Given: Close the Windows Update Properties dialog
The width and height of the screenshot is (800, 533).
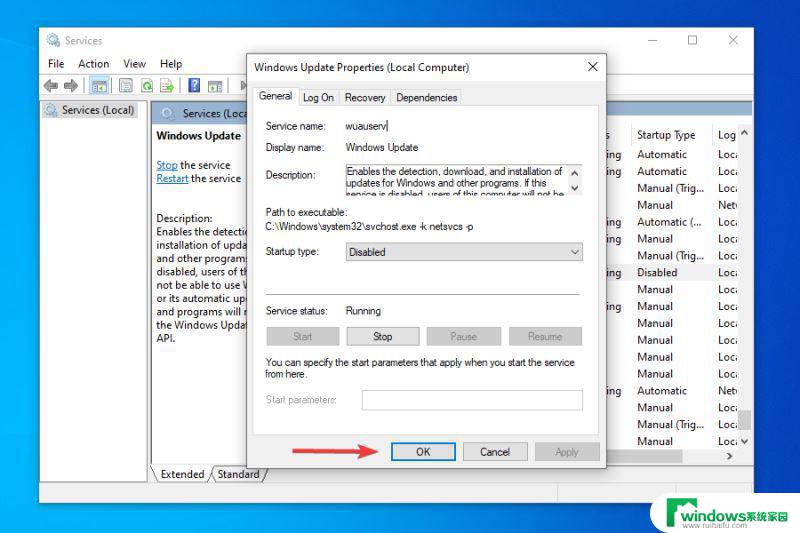Looking at the screenshot, I should click(x=592, y=67).
